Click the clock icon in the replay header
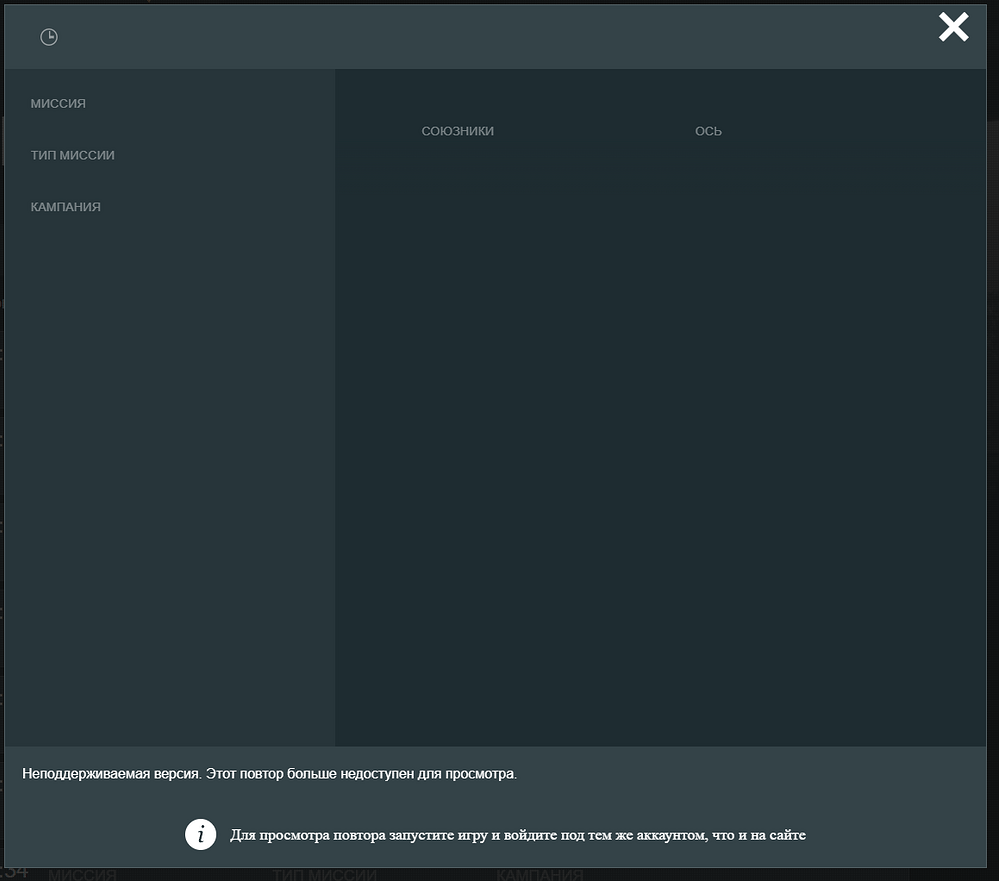The width and height of the screenshot is (999, 881). (49, 37)
